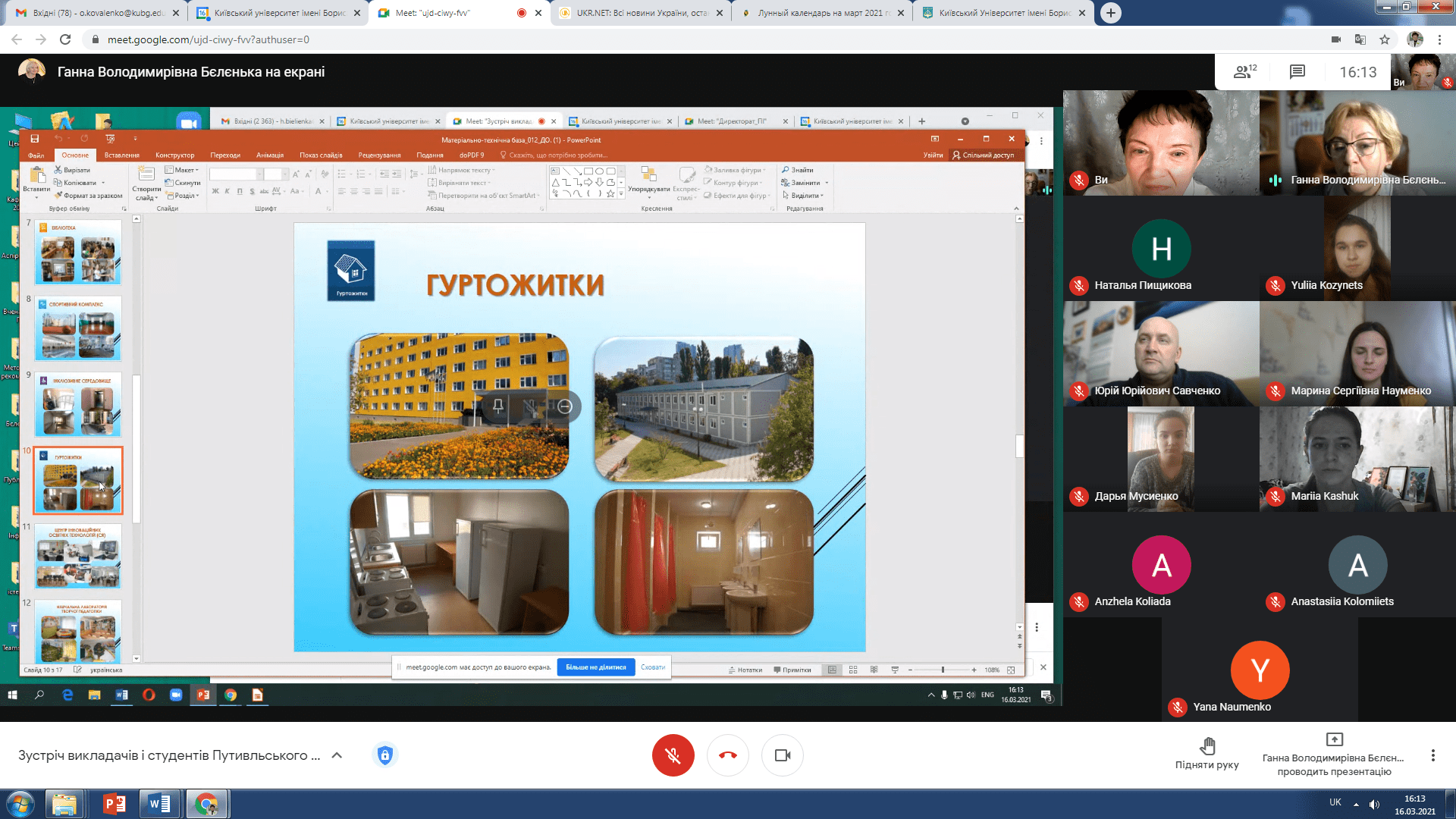Expand the meeting details chevron
Viewport: 1456px width, 819px height.
click(337, 755)
